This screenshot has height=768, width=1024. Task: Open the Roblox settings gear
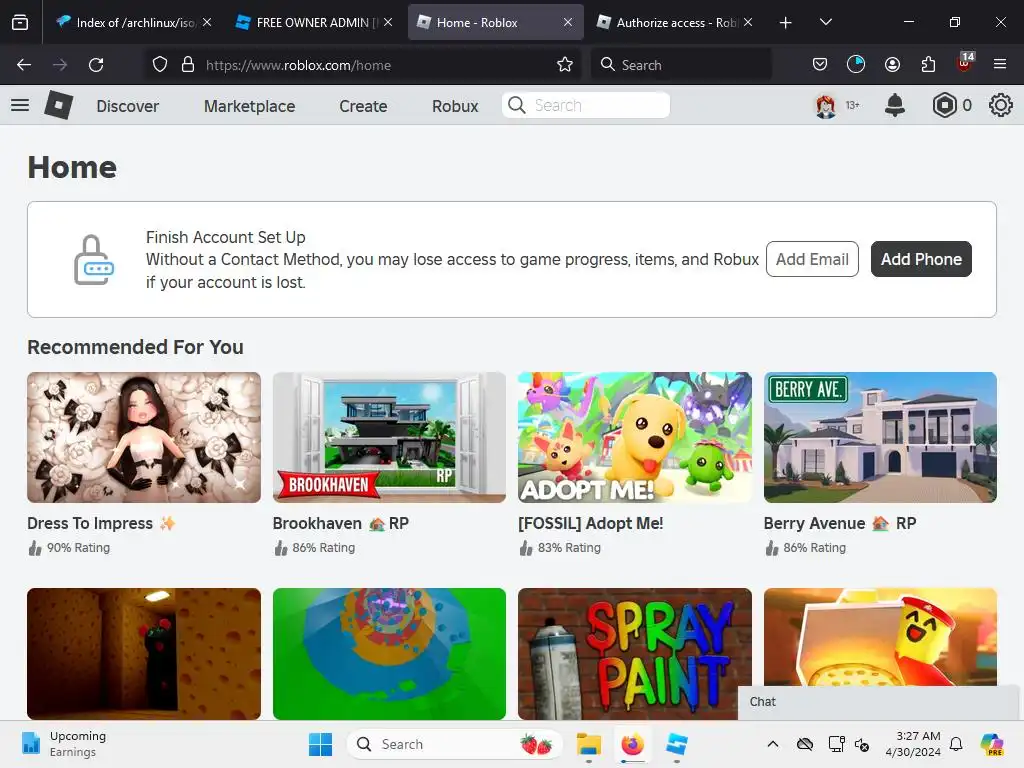tap(1000, 105)
